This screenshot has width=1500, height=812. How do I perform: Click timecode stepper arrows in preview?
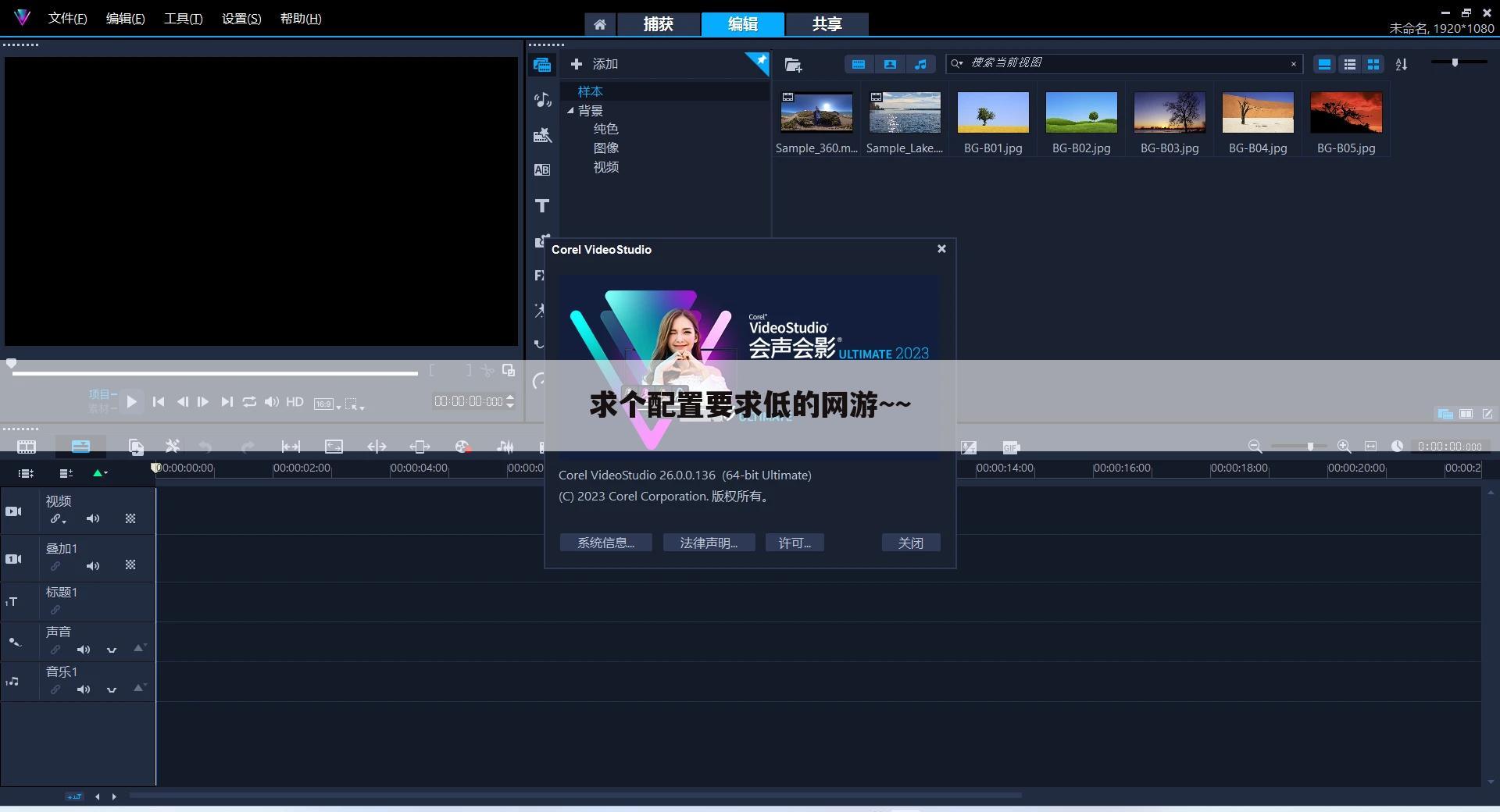point(510,401)
